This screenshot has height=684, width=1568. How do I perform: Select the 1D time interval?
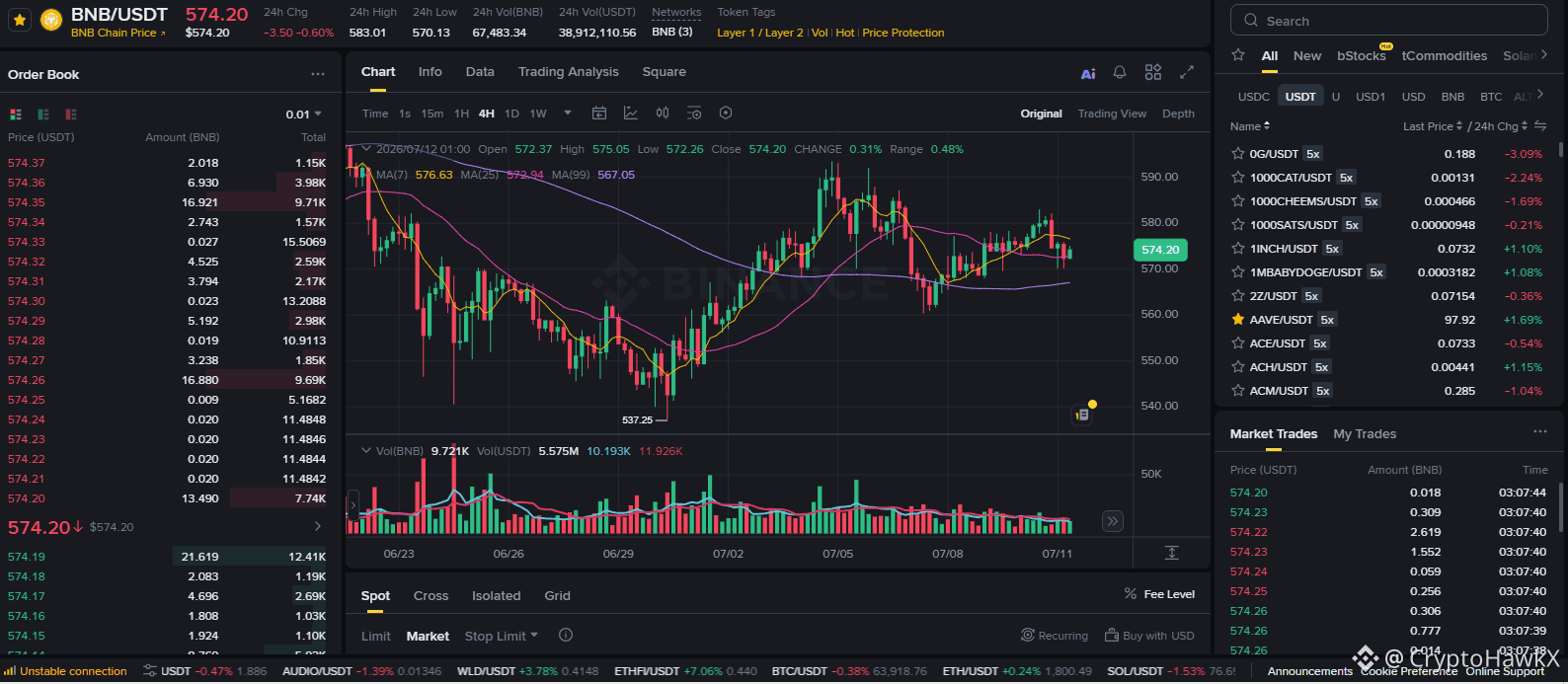(511, 114)
